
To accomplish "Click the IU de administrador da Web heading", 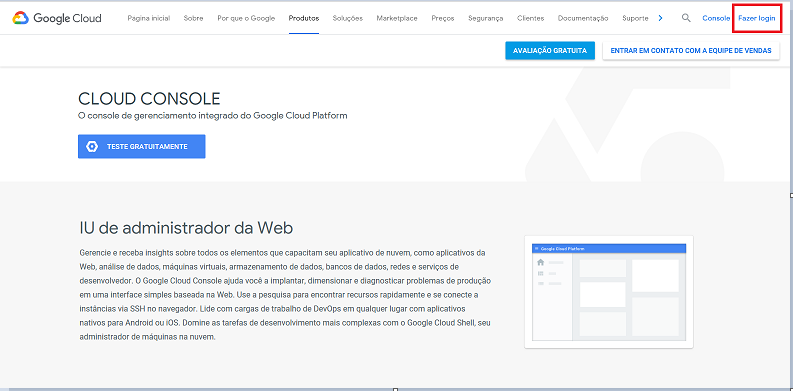I will pos(186,228).
